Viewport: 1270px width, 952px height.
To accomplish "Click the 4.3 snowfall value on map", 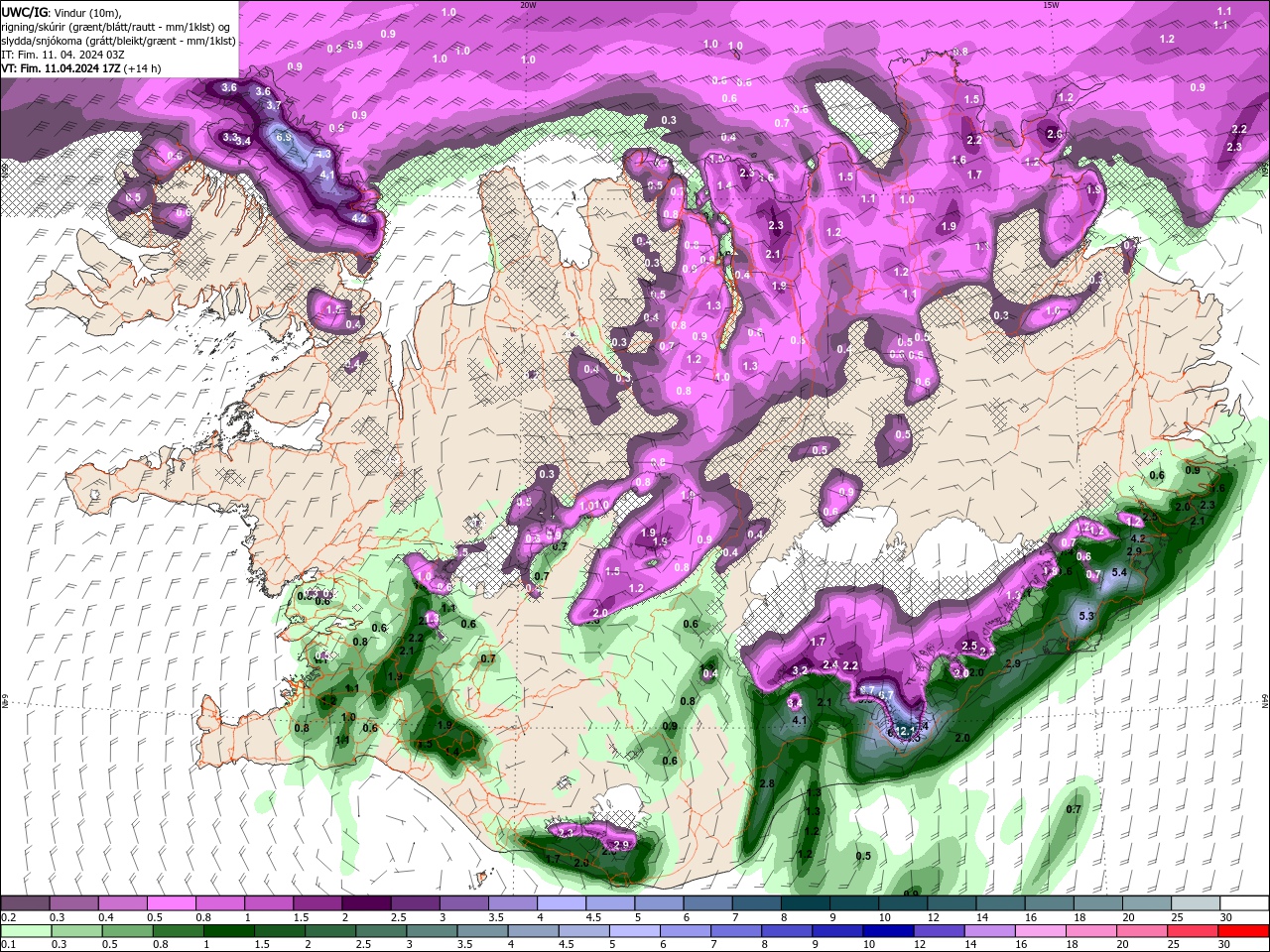I will pyautogui.click(x=322, y=155).
